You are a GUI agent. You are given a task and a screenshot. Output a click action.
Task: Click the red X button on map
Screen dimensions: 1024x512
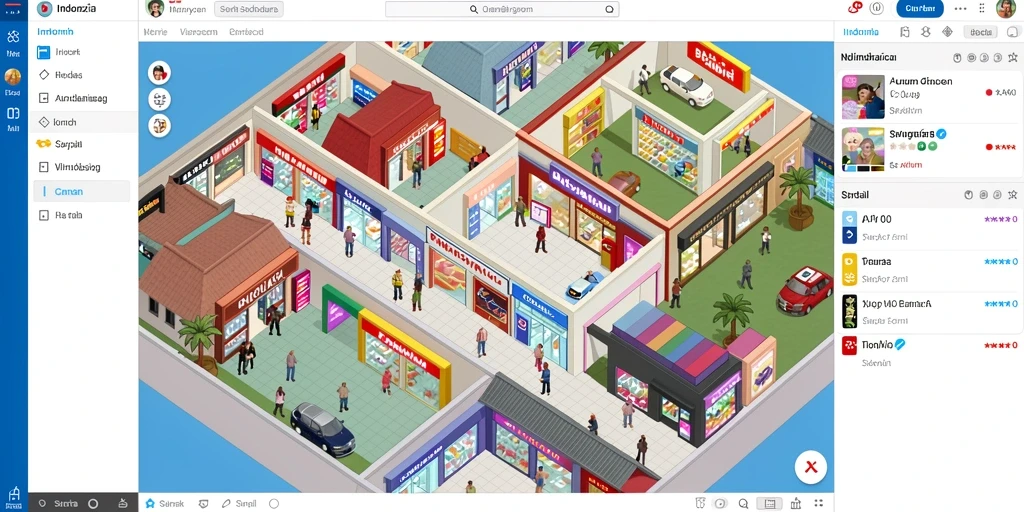(810, 467)
